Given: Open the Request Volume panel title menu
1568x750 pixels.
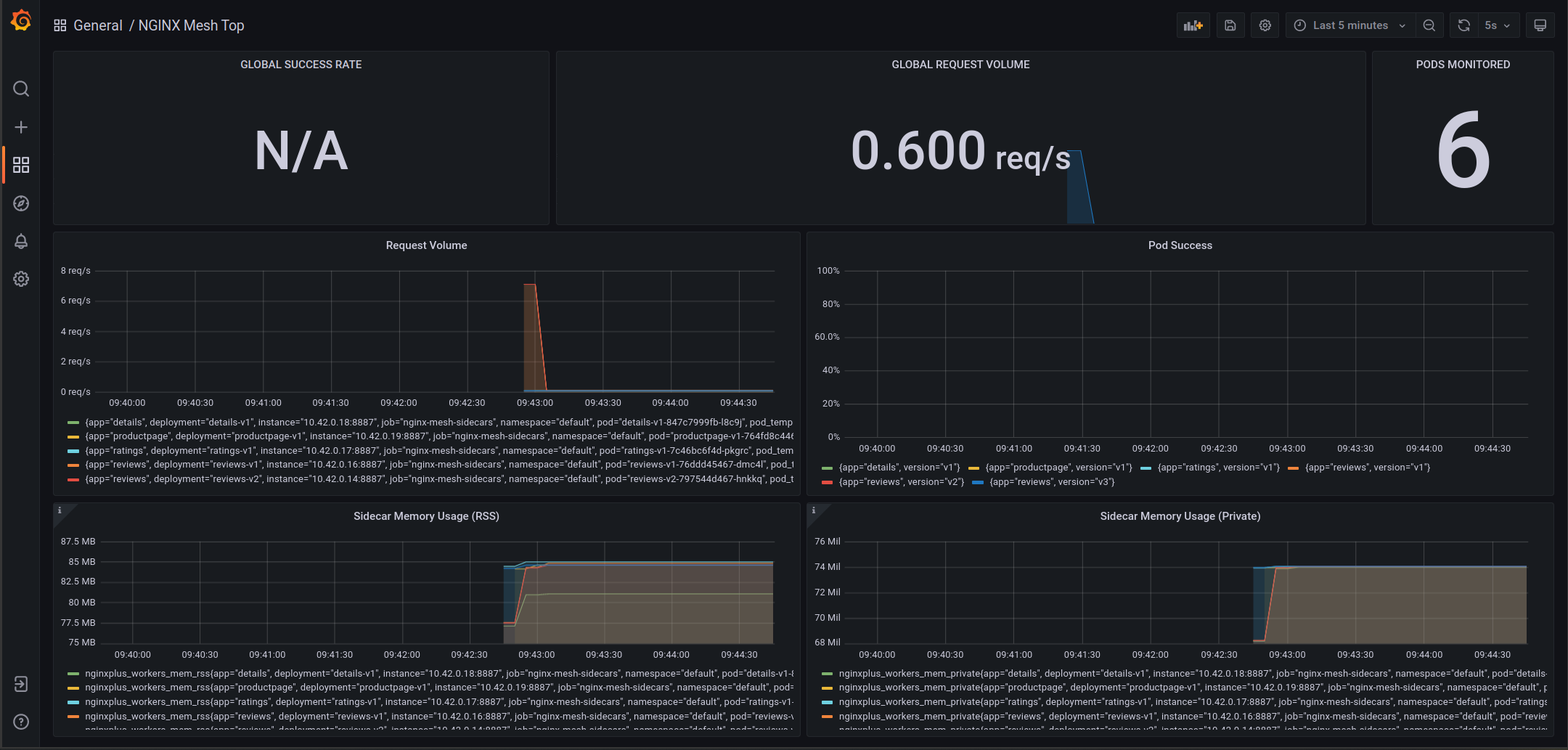Looking at the screenshot, I should pos(426,245).
